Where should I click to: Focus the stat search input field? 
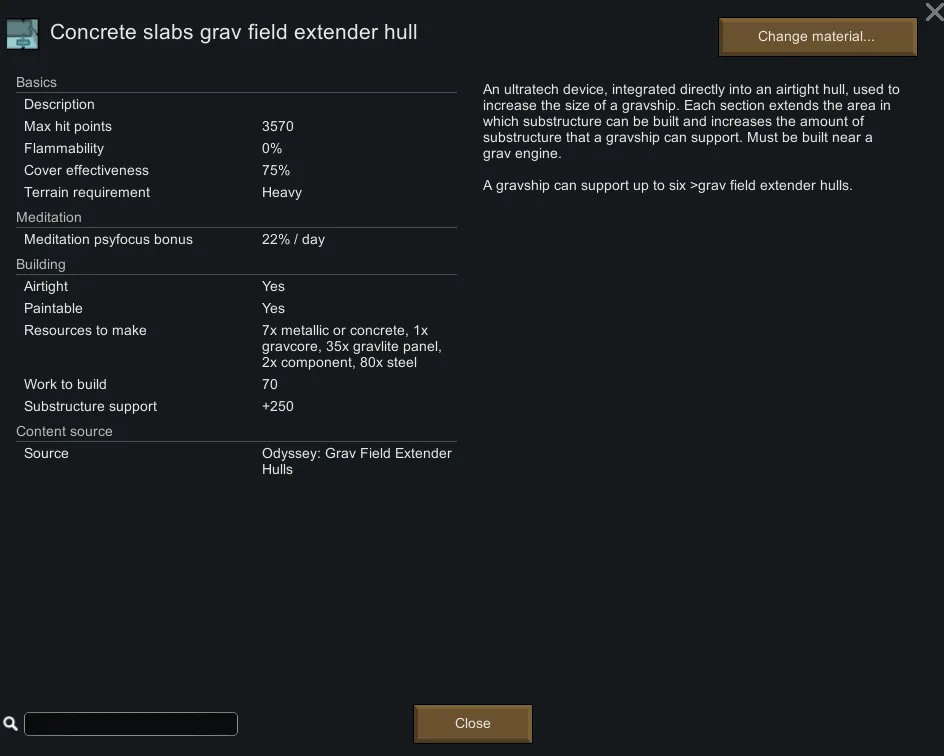click(131, 723)
